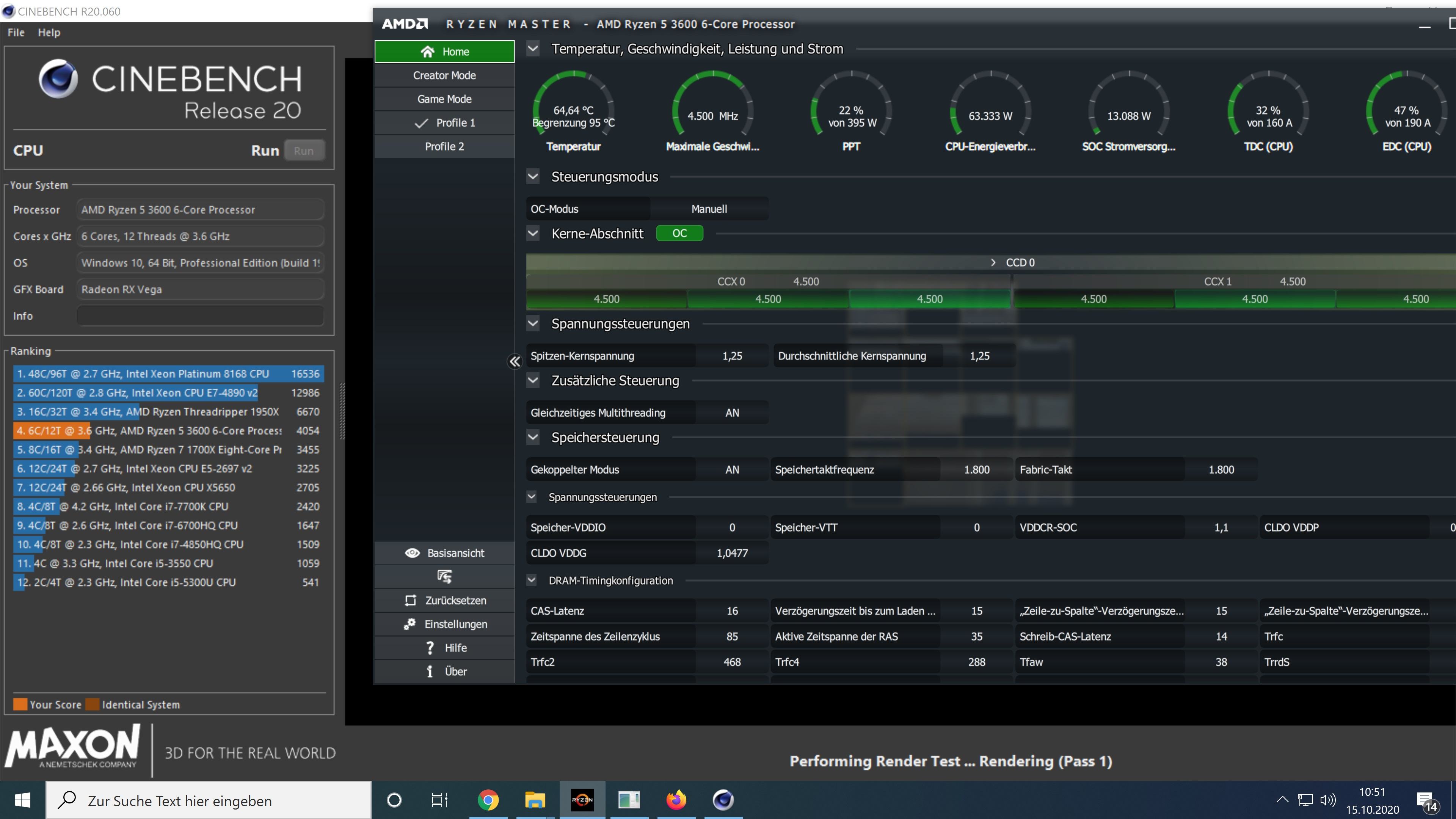Click the CAS-Latenz input field
Image resolution: width=1456 pixels, height=819 pixels.
[720, 610]
